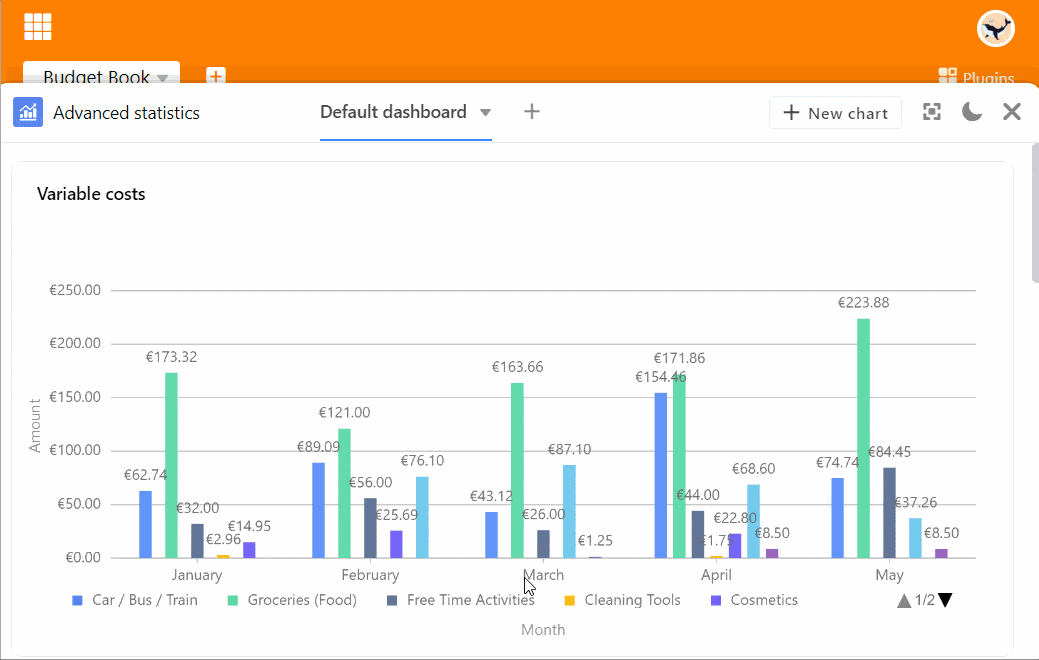Toggle Groceries (Food) legend series
1039x660 pixels.
click(292, 600)
